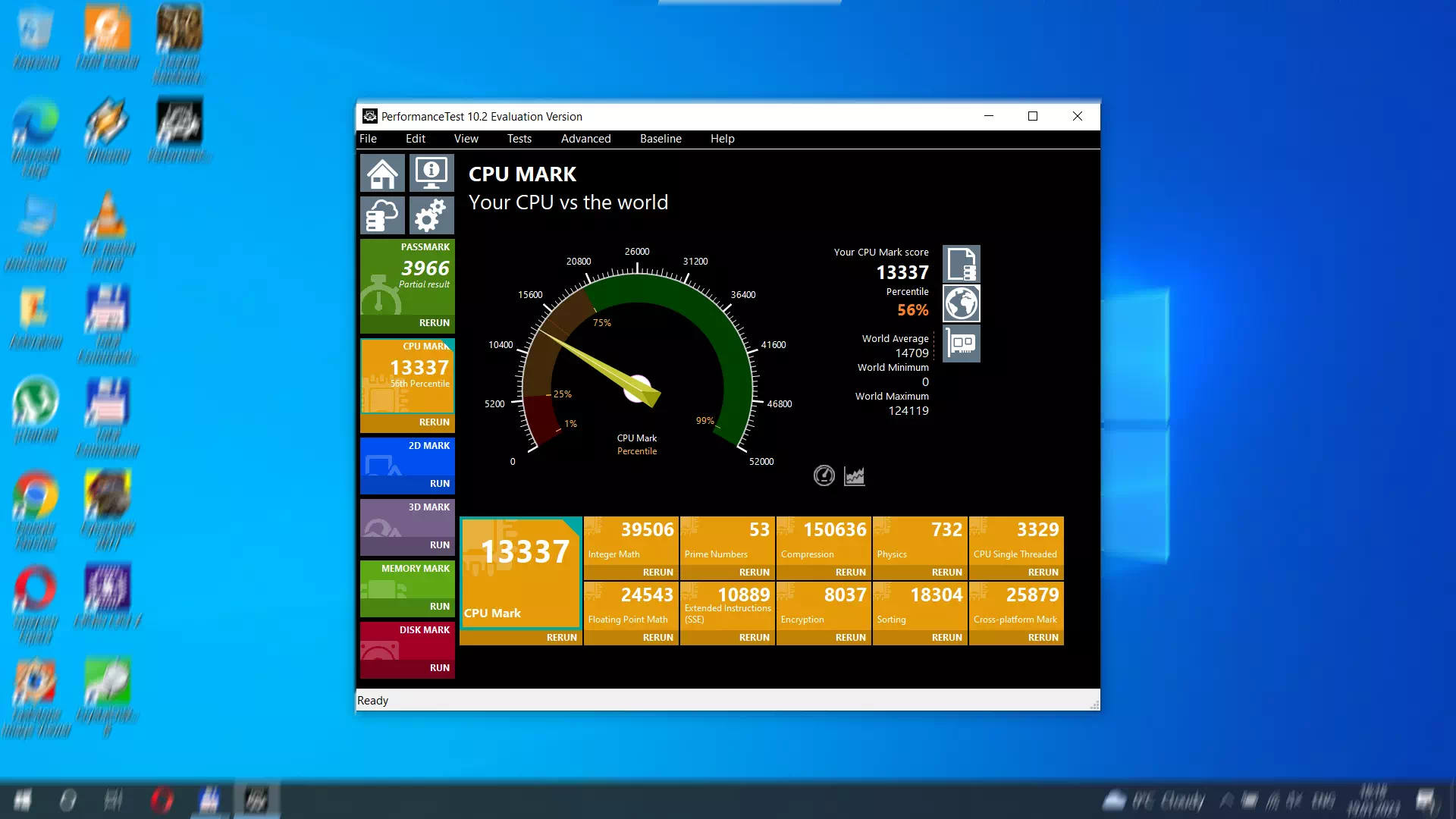The width and height of the screenshot is (1456, 819).
Task: Select the line chart icon below the dial
Action: (x=854, y=475)
